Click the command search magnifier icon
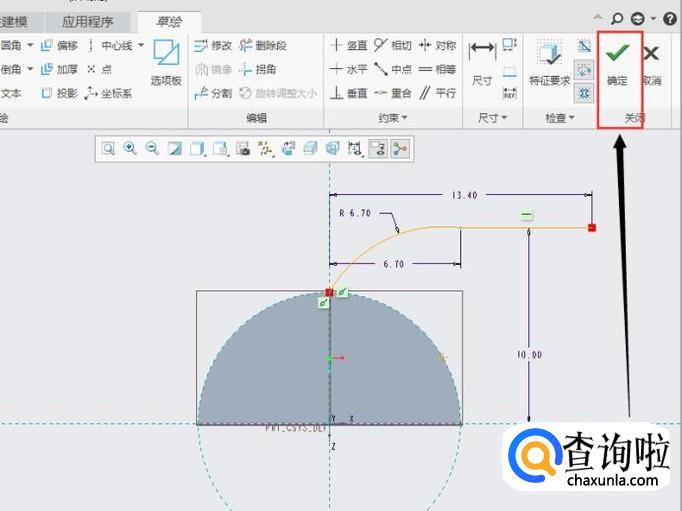The width and height of the screenshot is (682, 511). coord(617,18)
